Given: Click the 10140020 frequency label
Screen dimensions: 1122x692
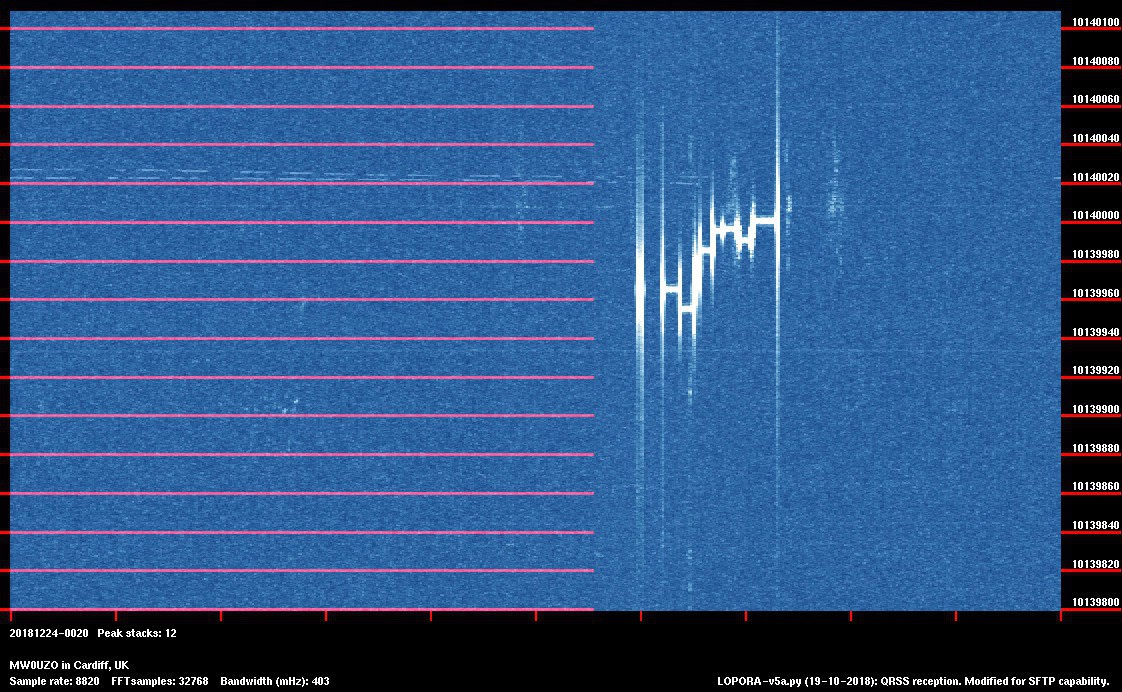Looking at the screenshot, I should pyautogui.click(x=1095, y=177).
